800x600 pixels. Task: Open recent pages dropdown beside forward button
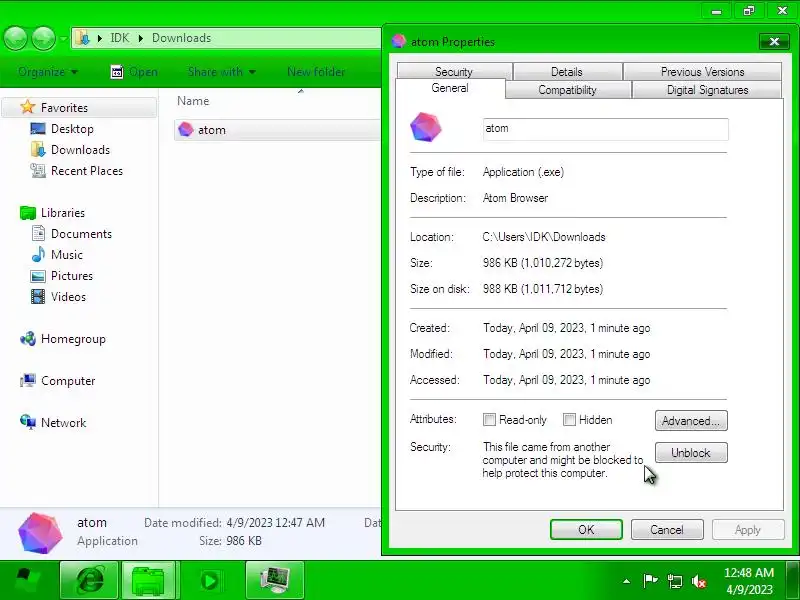pos(63,39)
